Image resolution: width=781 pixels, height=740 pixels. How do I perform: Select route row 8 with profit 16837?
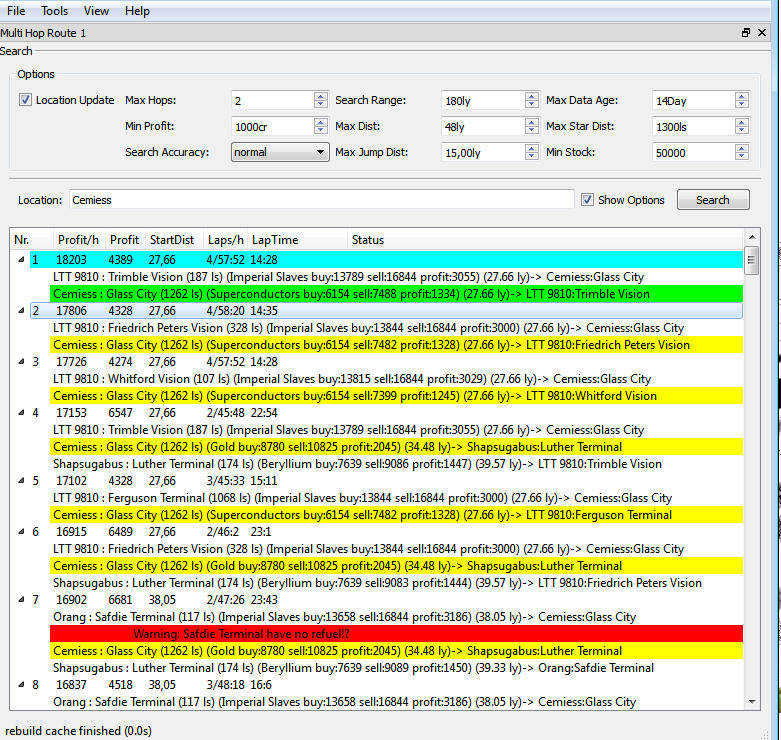(x=386, y=684)
